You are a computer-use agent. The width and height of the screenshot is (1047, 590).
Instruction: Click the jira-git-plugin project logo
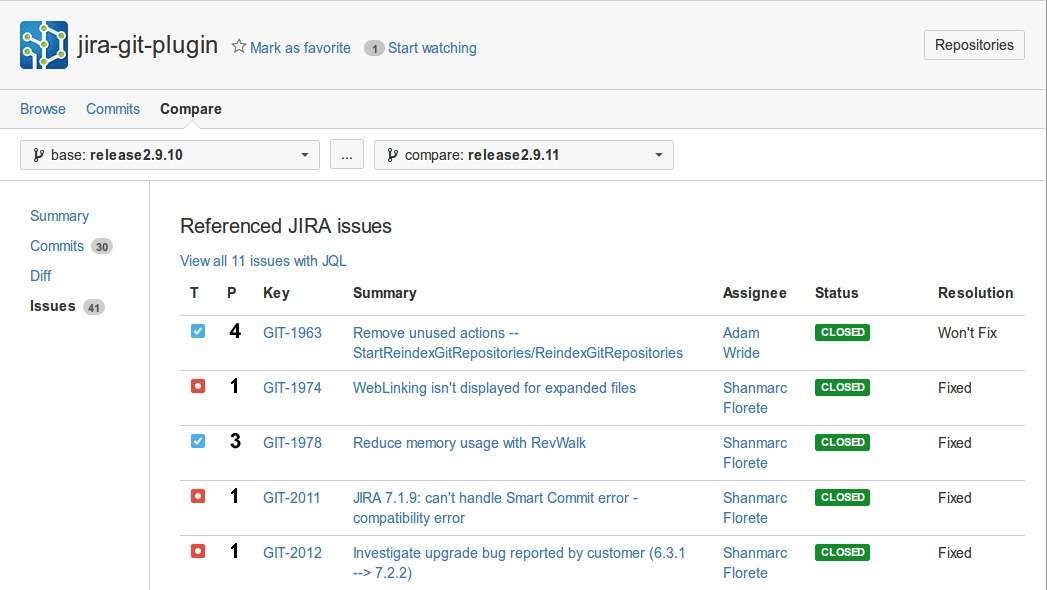coord(44,45)
